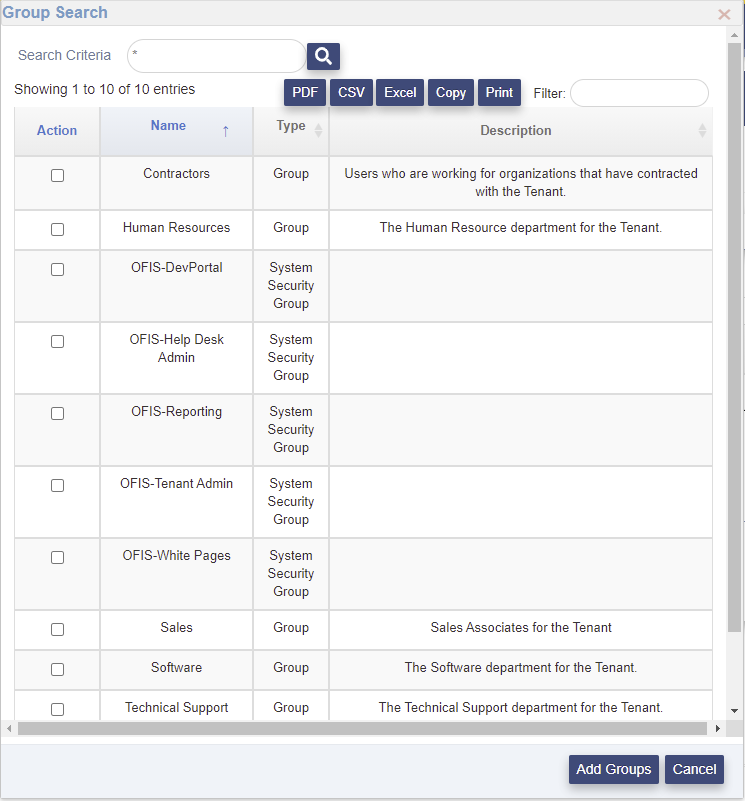The height and width of the screenshot is (801, 745).
Task: Click the horizontal scrollbar track
Action: tap(362, 728)
